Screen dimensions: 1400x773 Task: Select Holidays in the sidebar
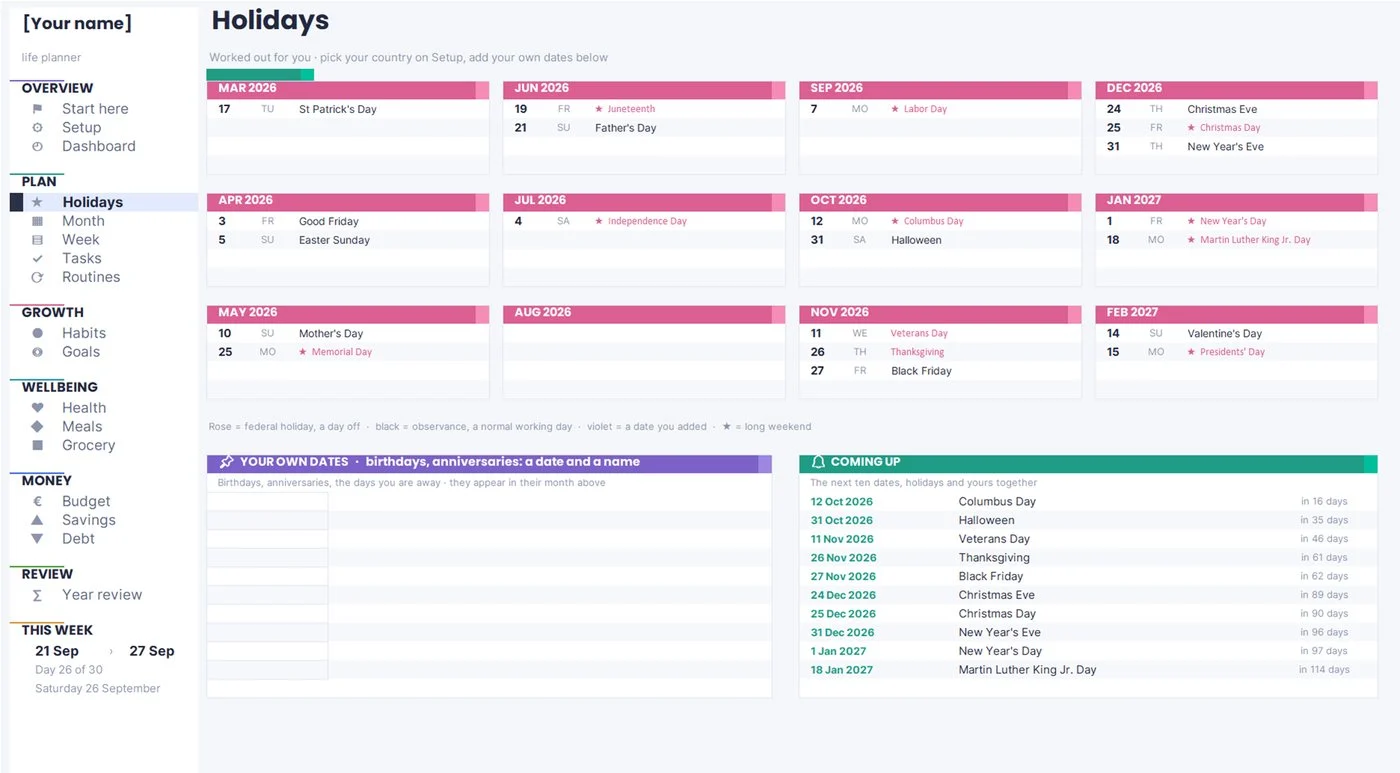pos(92,202)
